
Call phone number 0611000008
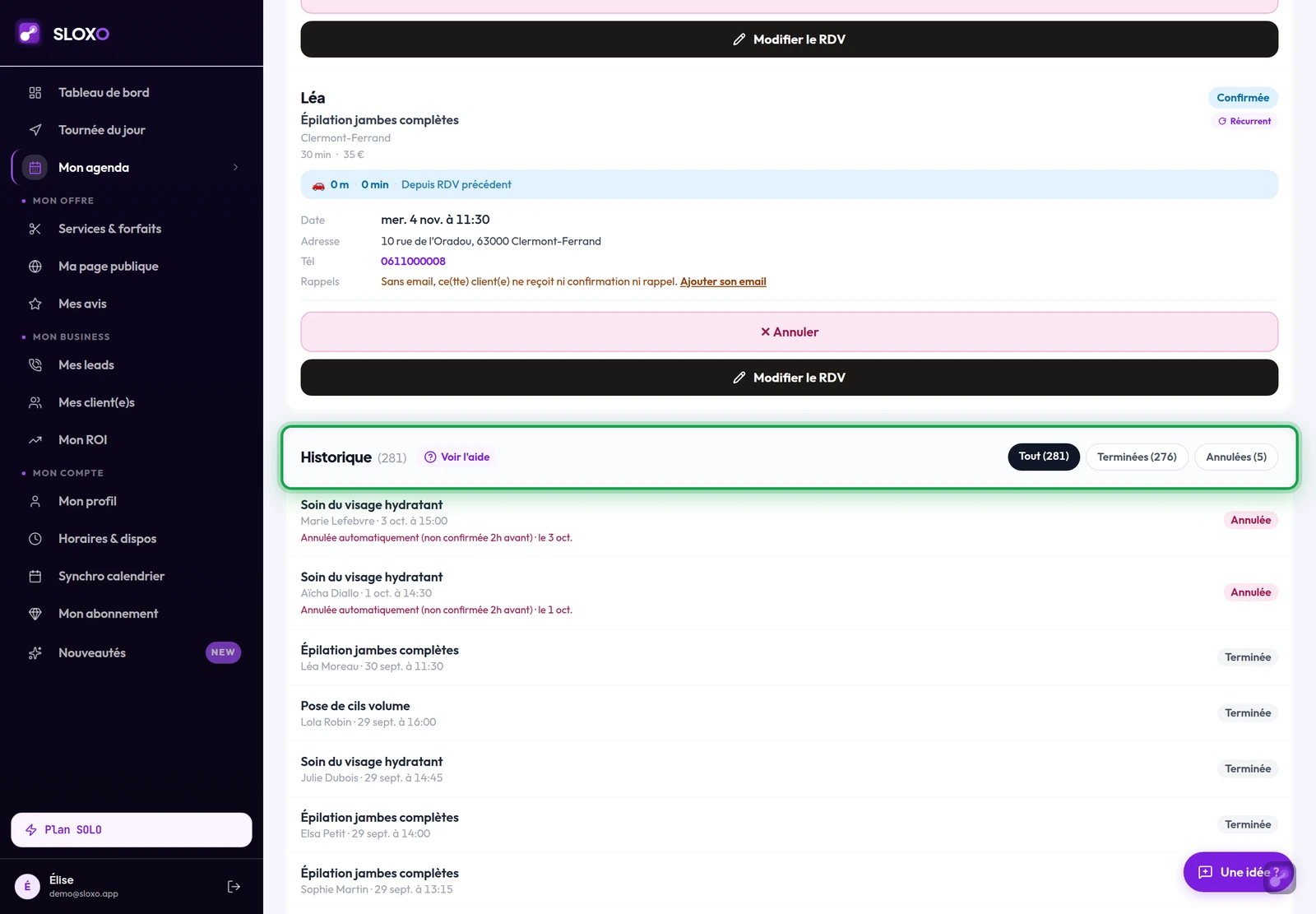[x=413, y=261]
